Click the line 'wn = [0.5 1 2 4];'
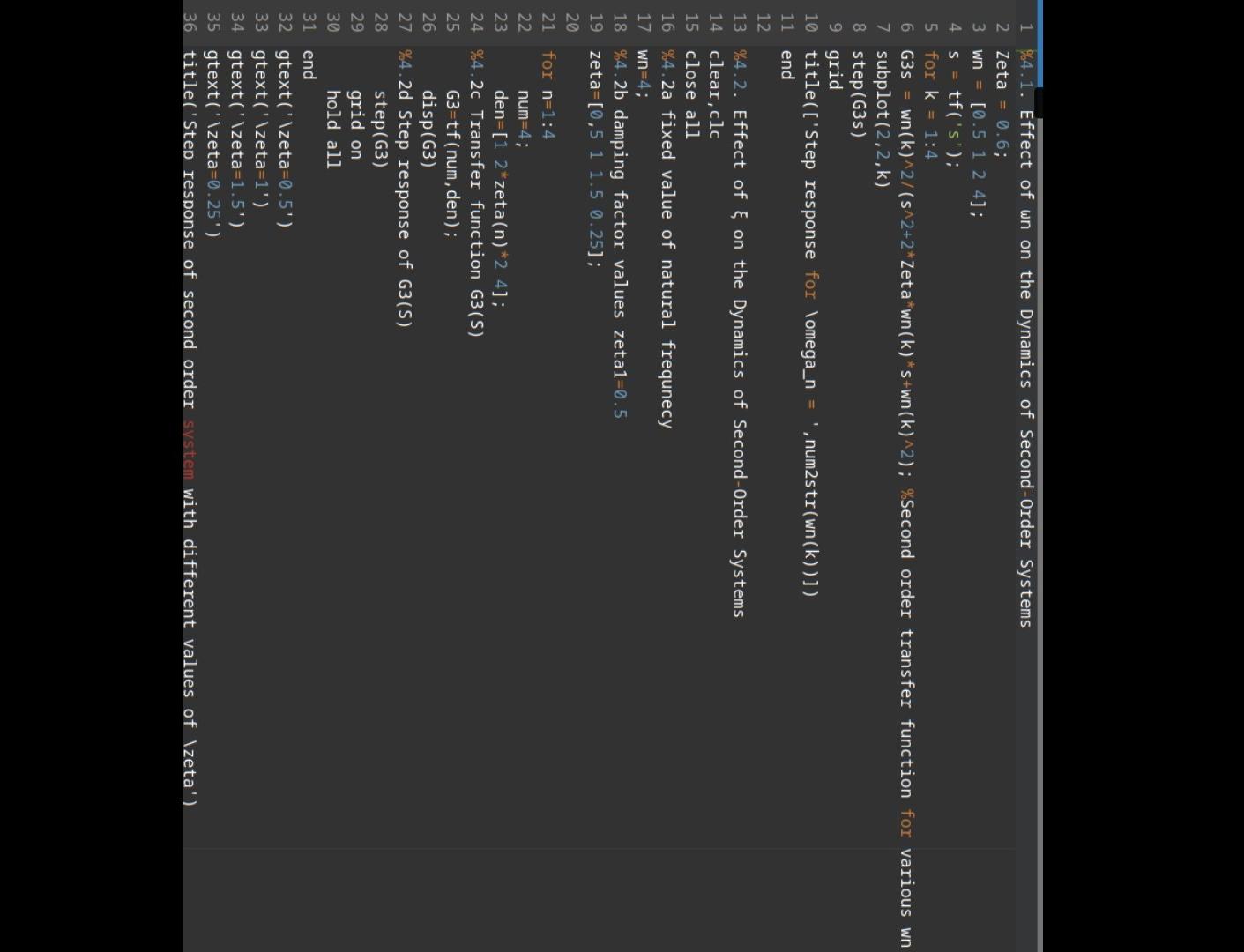 tap(978, 134)
